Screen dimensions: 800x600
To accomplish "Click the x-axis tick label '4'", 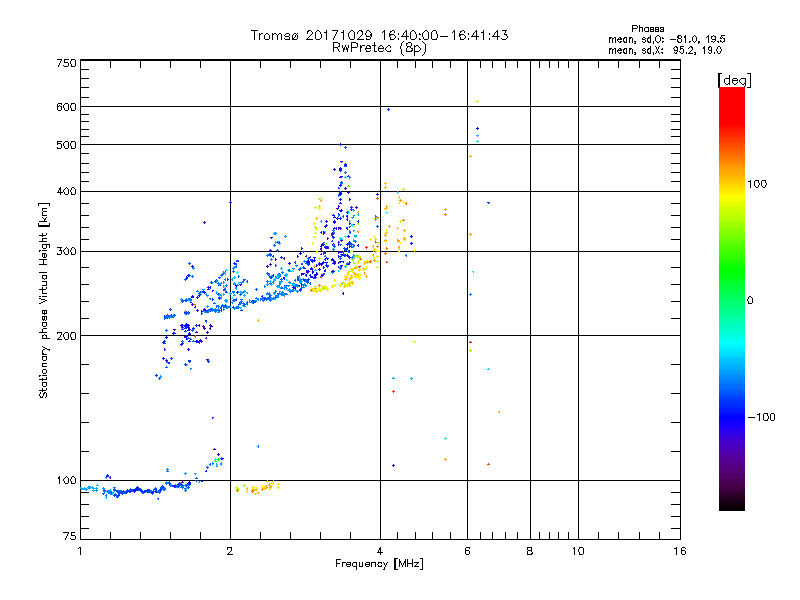I will (380, 551).
